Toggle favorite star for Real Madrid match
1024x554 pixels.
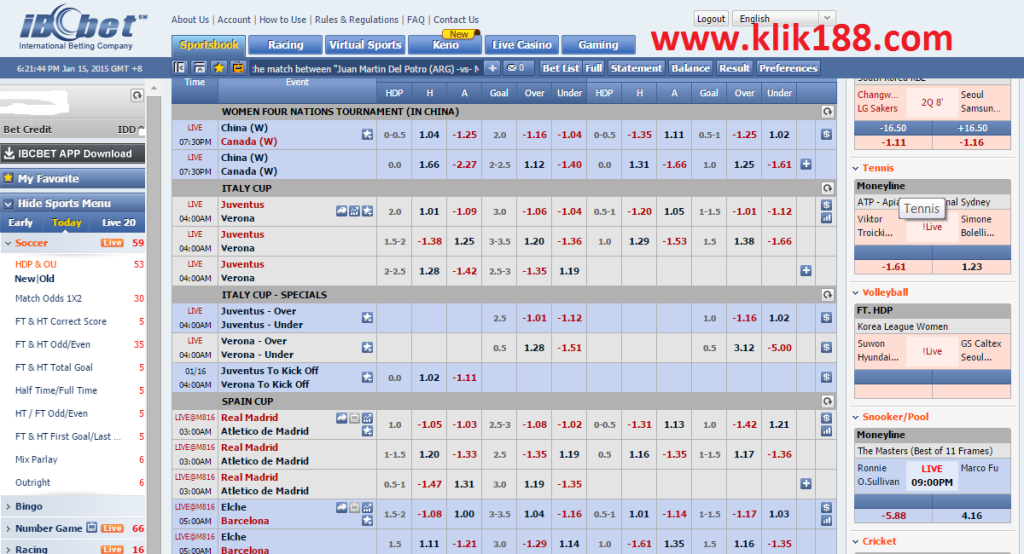pos(368,431)
